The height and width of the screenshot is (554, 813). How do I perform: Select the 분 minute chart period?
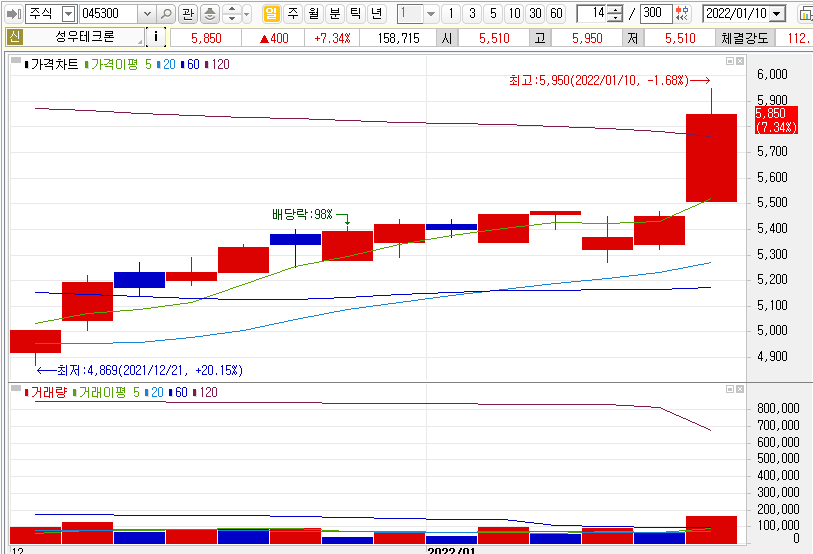[335, 13]
